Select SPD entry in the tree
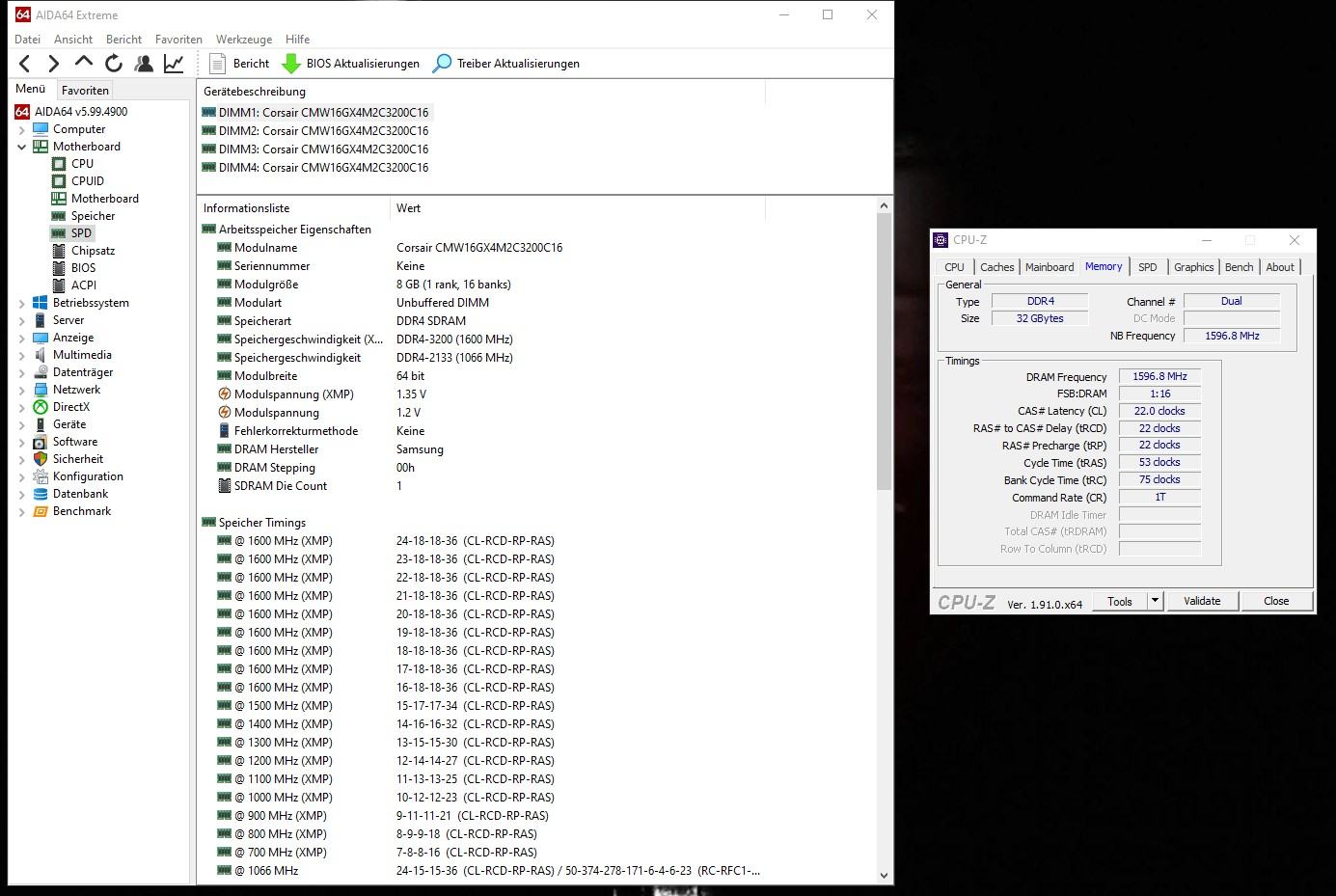Image resolution: width=1336 pixels, height=896 pixels. (x=81, y=233)
